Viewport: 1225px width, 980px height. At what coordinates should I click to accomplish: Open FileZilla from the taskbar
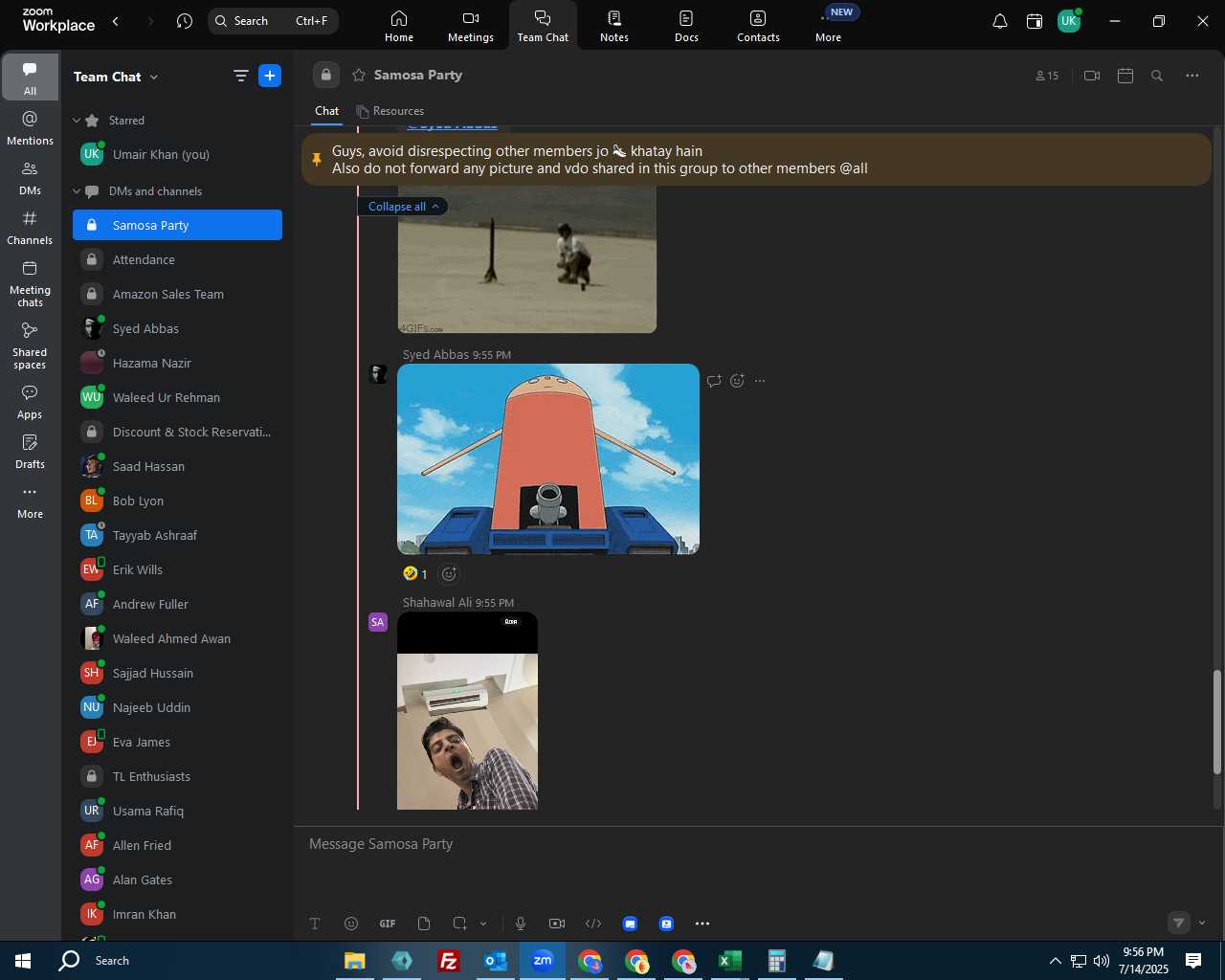pyautogui.click(x=448, y=961)
